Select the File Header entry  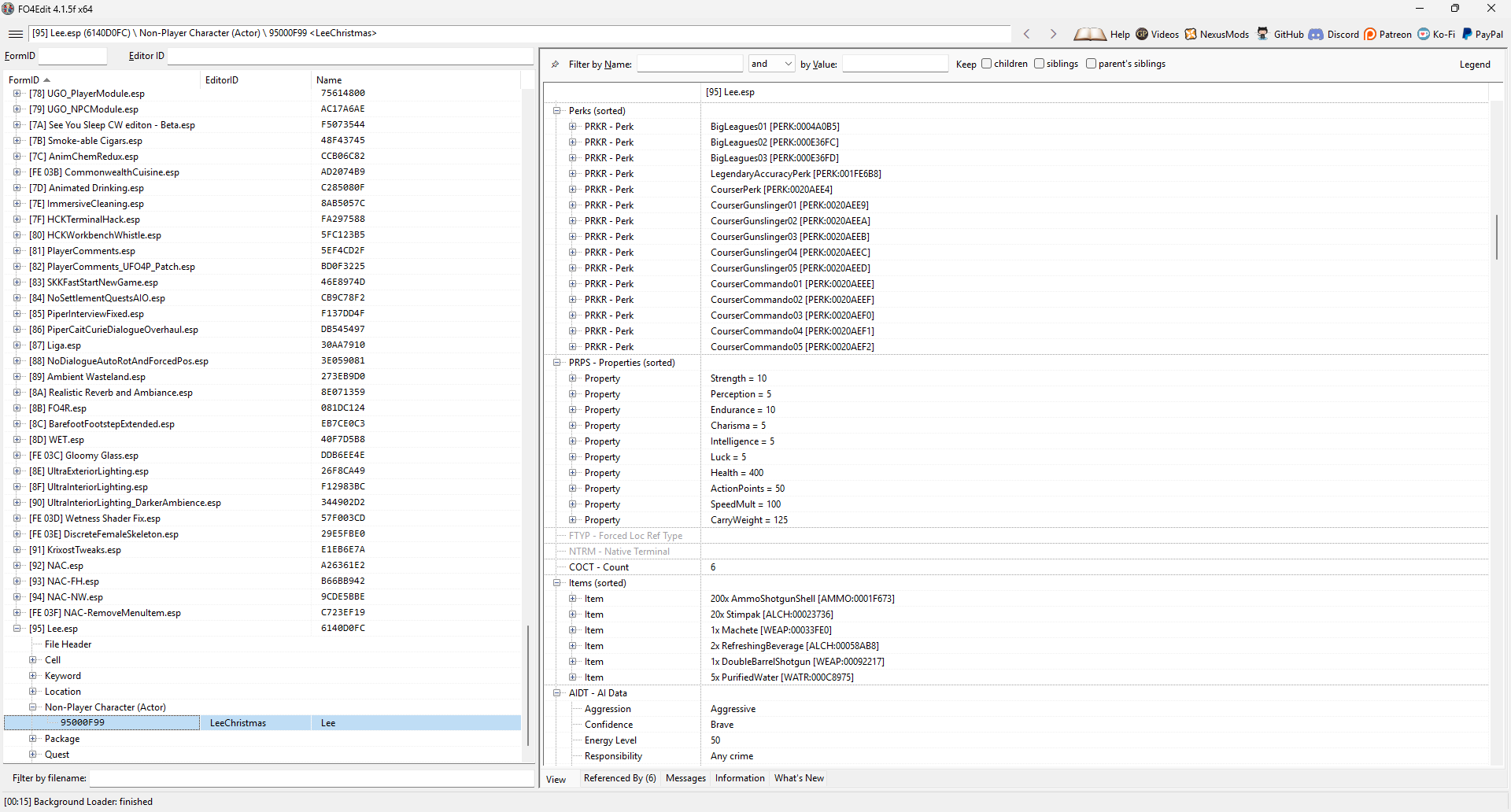tap(68, 644)
